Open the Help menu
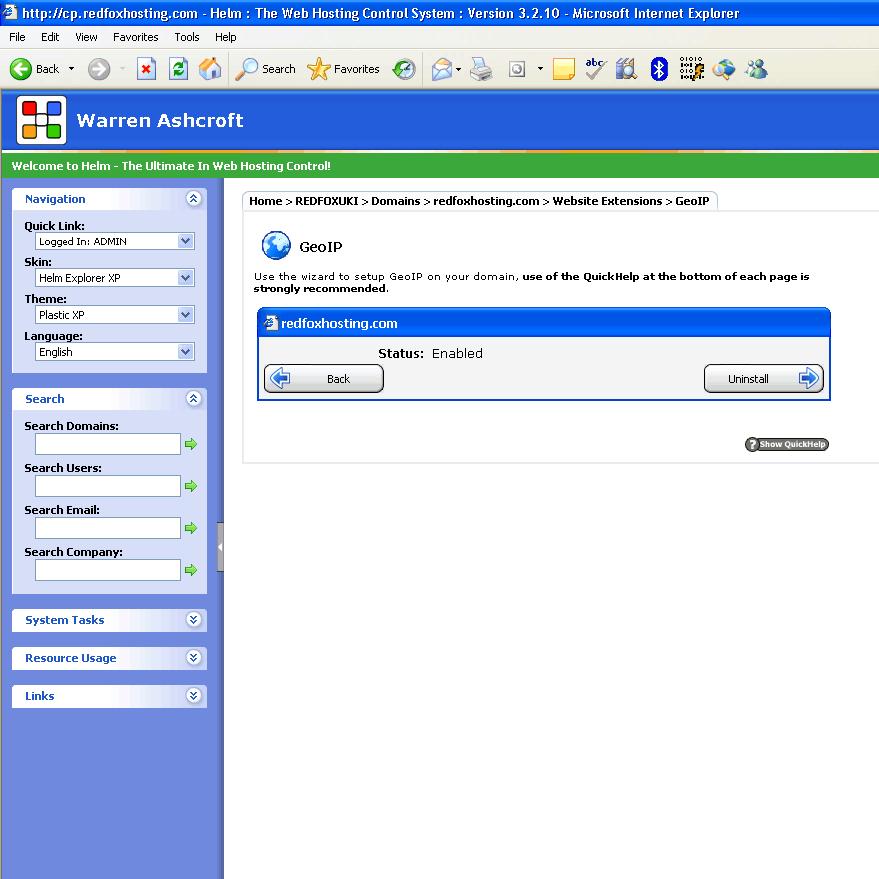Screen dimensions: 879x879 [x=225, y=37]
